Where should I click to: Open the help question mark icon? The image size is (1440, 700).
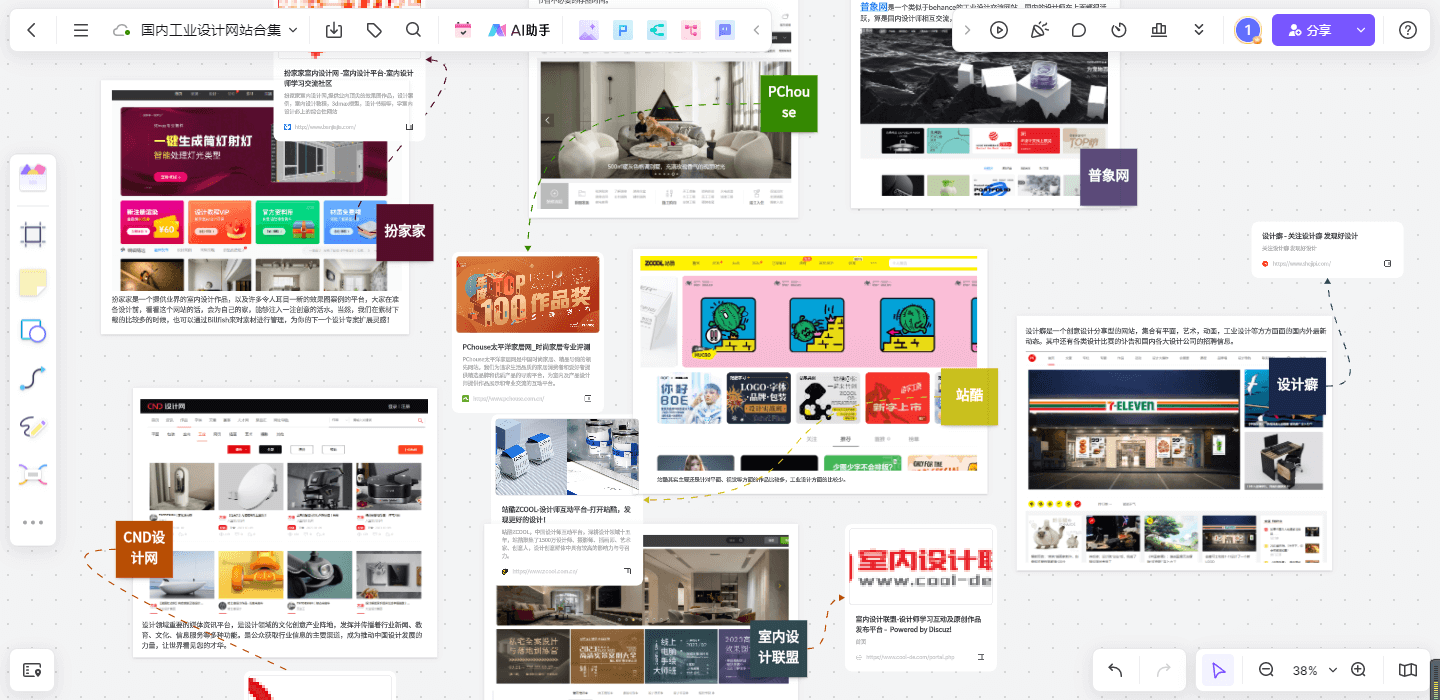(x=1408, y=30)
